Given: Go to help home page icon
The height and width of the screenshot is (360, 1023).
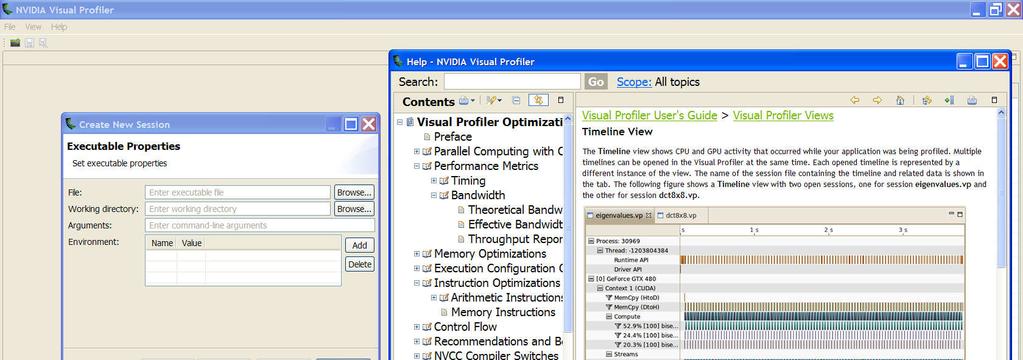Looking at the screenshot, I should point(900,100).
